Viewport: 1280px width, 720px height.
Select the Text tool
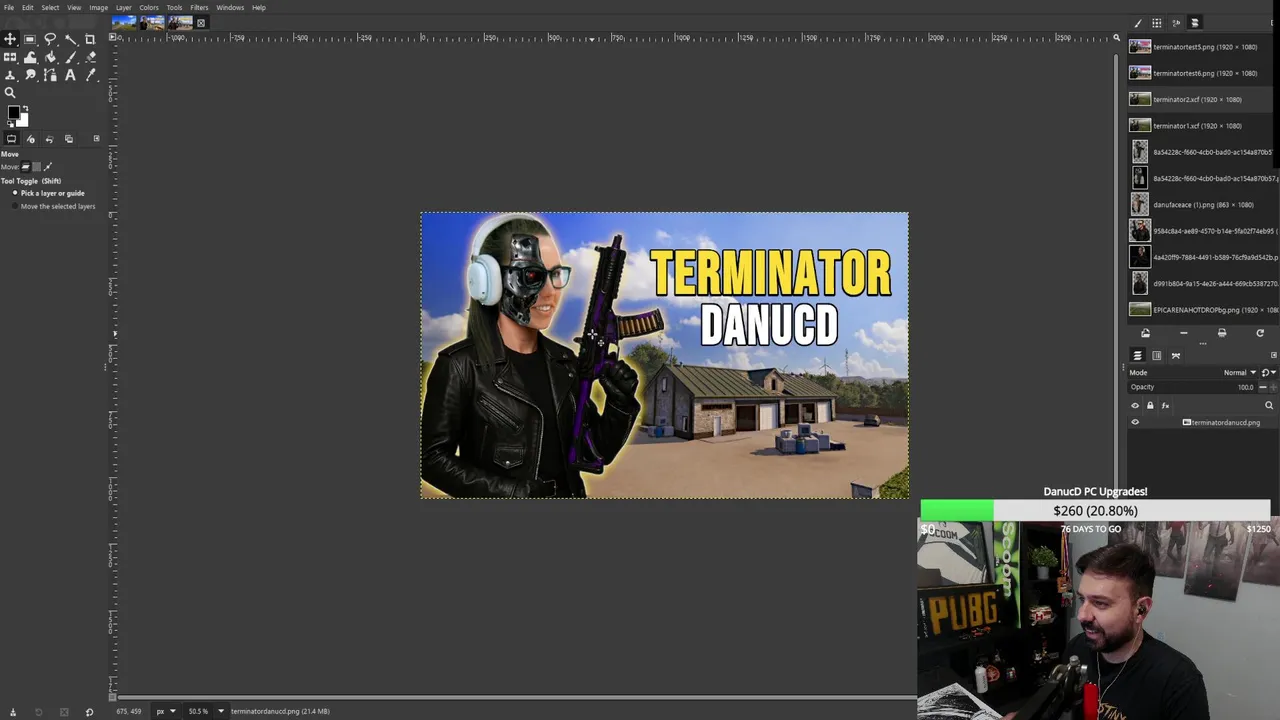point(70,75)
